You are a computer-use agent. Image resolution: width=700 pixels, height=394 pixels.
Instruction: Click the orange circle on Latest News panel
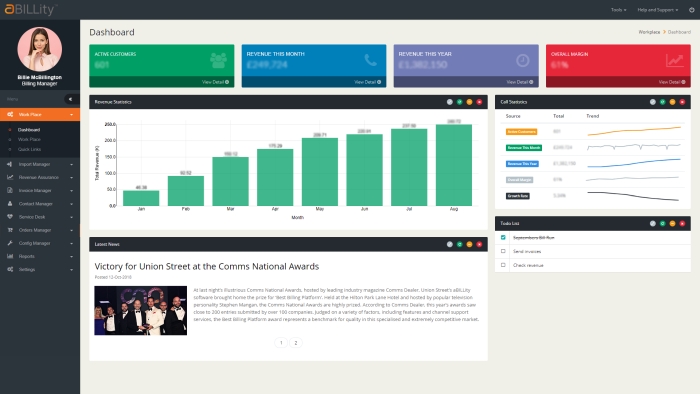click(x=469, y=244)
